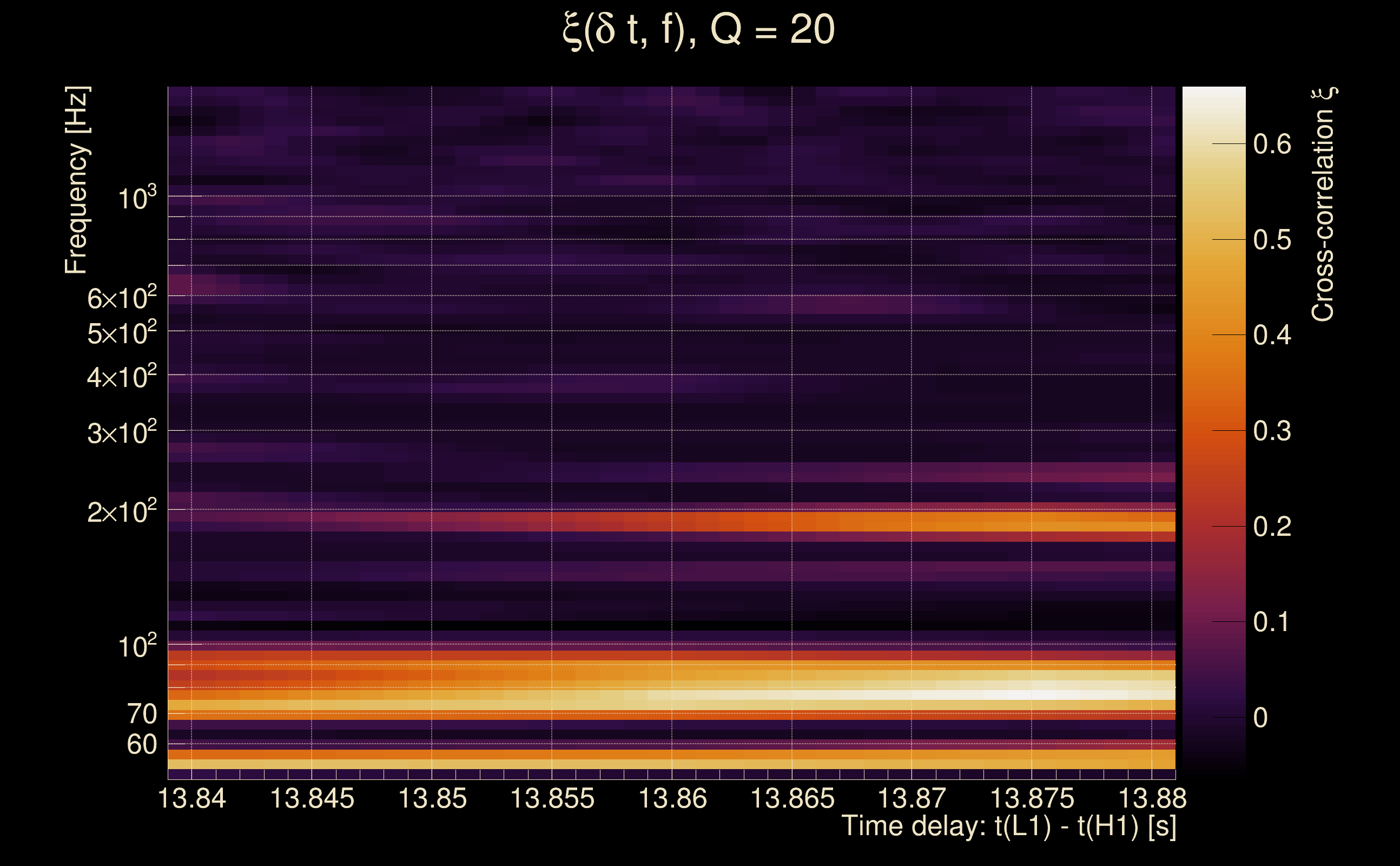Click the Time delay x-axis label
Screen dimensions: 1400x866
pos(1008,826)
